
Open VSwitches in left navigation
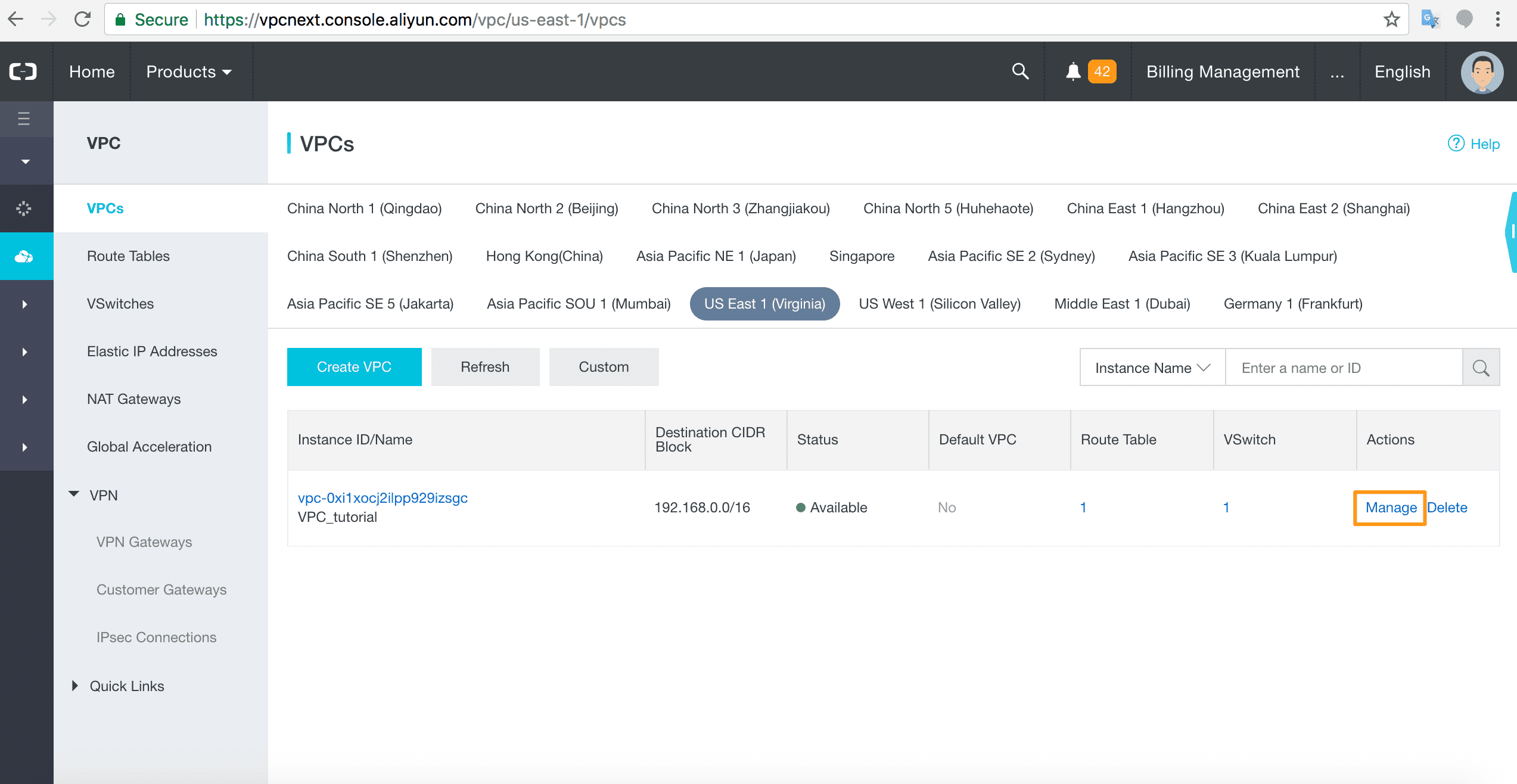coord(120,304)
